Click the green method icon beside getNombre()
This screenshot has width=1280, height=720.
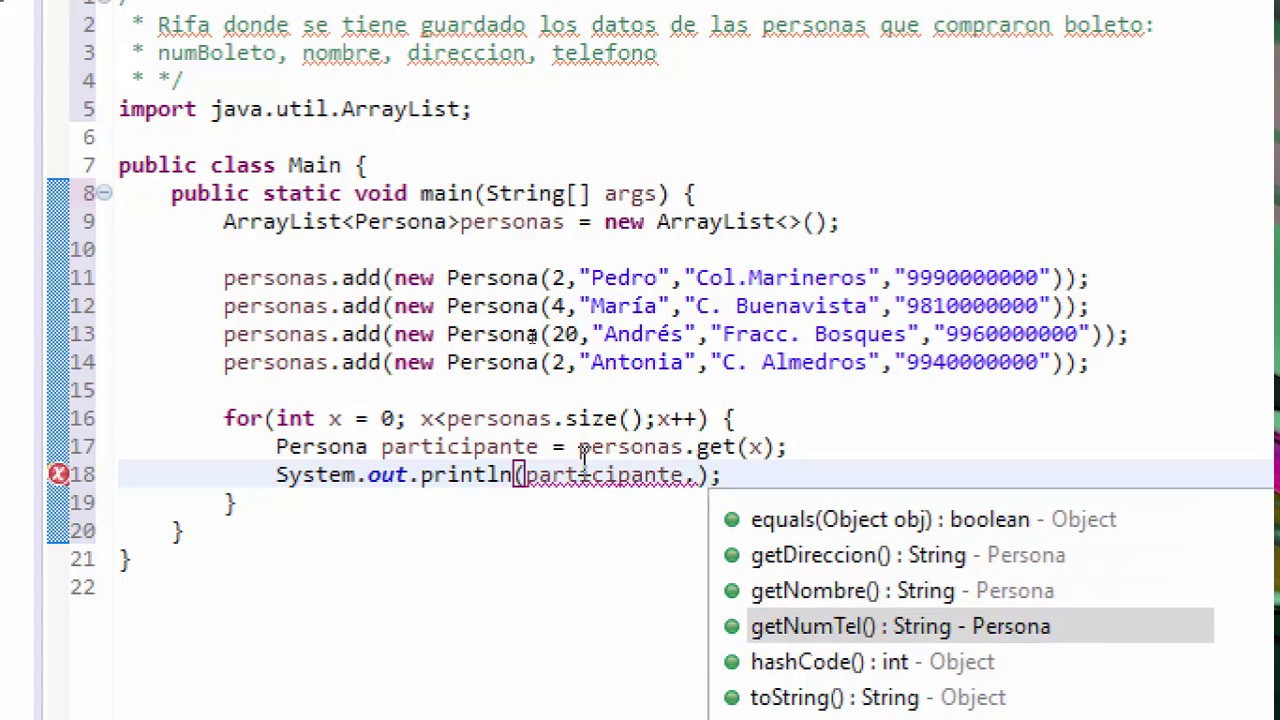(732, 591)
